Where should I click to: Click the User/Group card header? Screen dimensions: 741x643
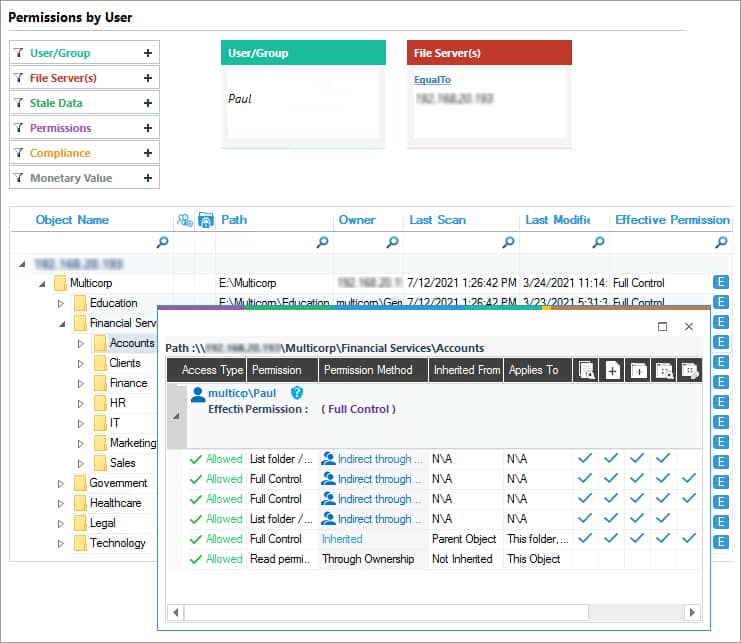303,53
